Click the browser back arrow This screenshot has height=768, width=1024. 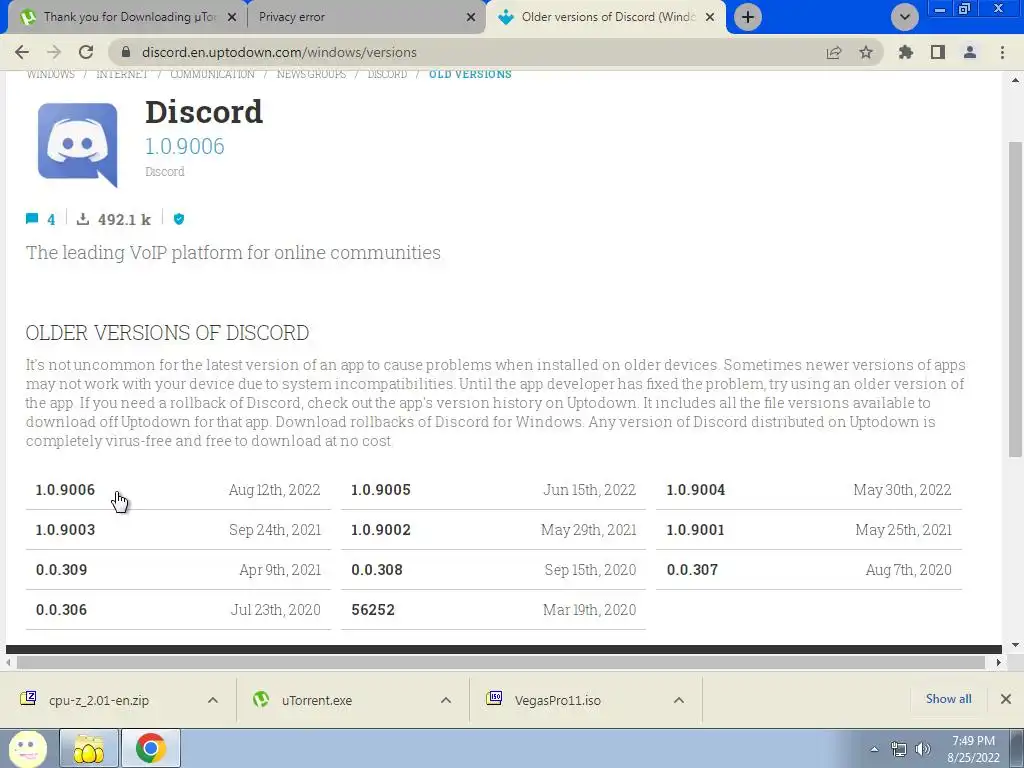[x=22, y=52]
